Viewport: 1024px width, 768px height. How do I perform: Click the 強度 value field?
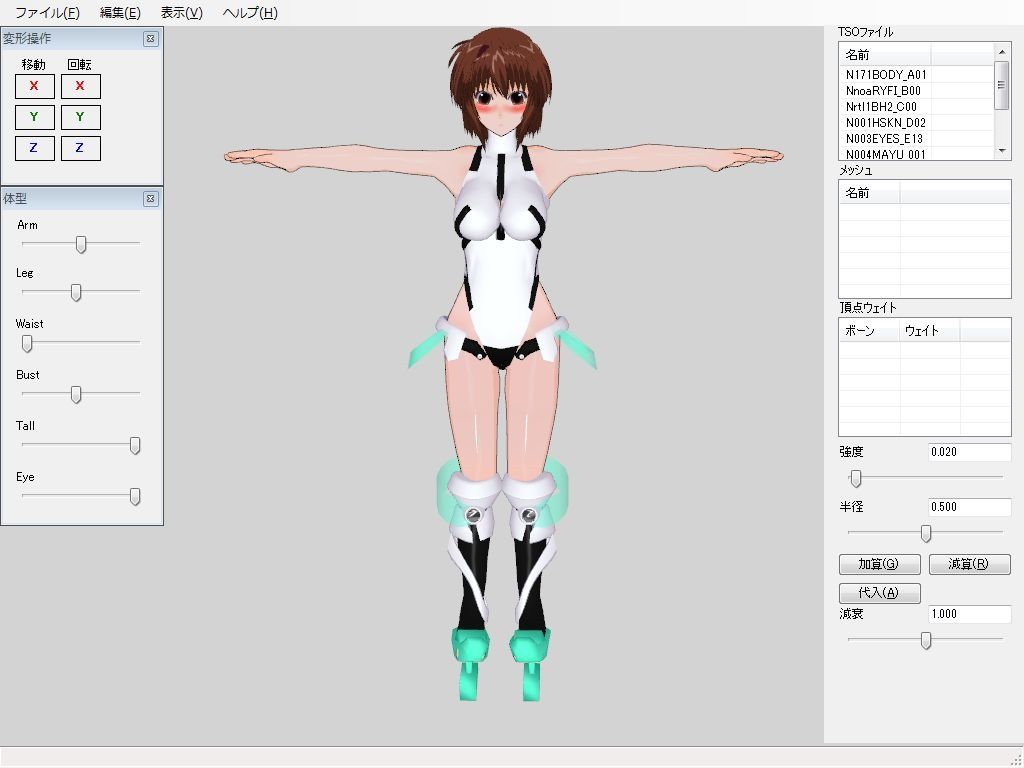[x=969, y=452]
